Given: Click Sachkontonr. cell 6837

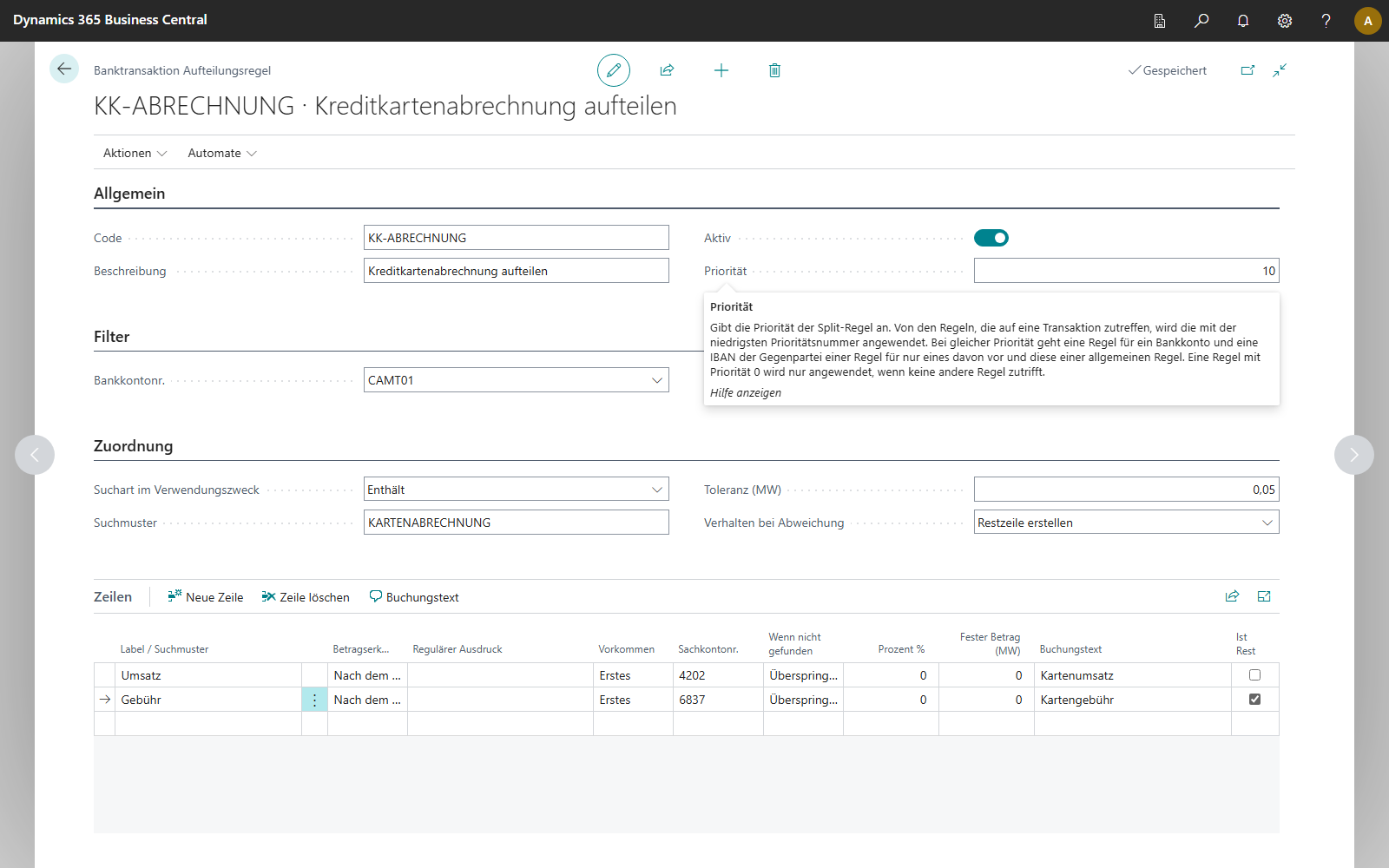Looking at the screenshot, I should point(718,700).
